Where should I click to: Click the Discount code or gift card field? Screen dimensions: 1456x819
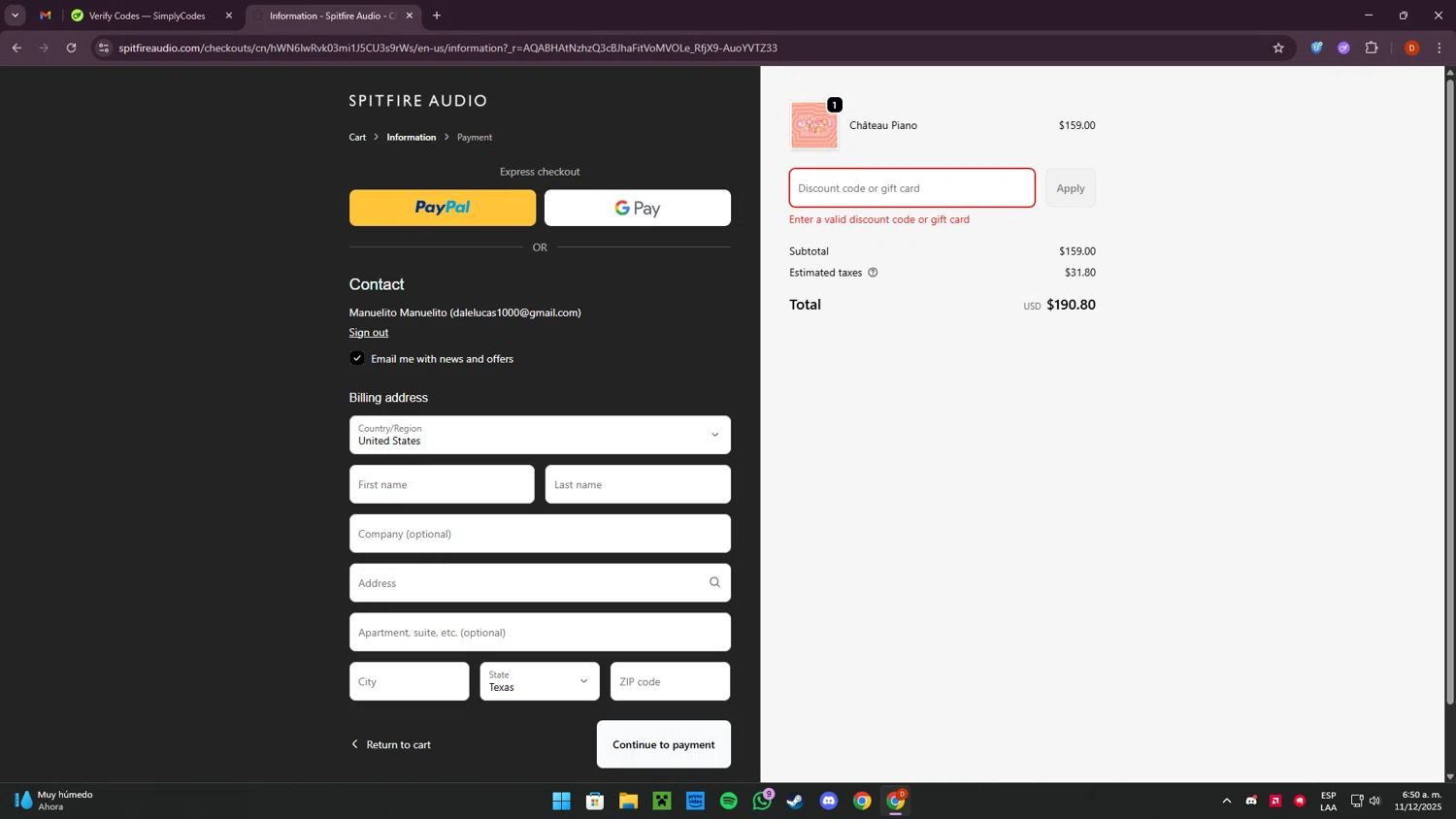(x=911, y=188)
